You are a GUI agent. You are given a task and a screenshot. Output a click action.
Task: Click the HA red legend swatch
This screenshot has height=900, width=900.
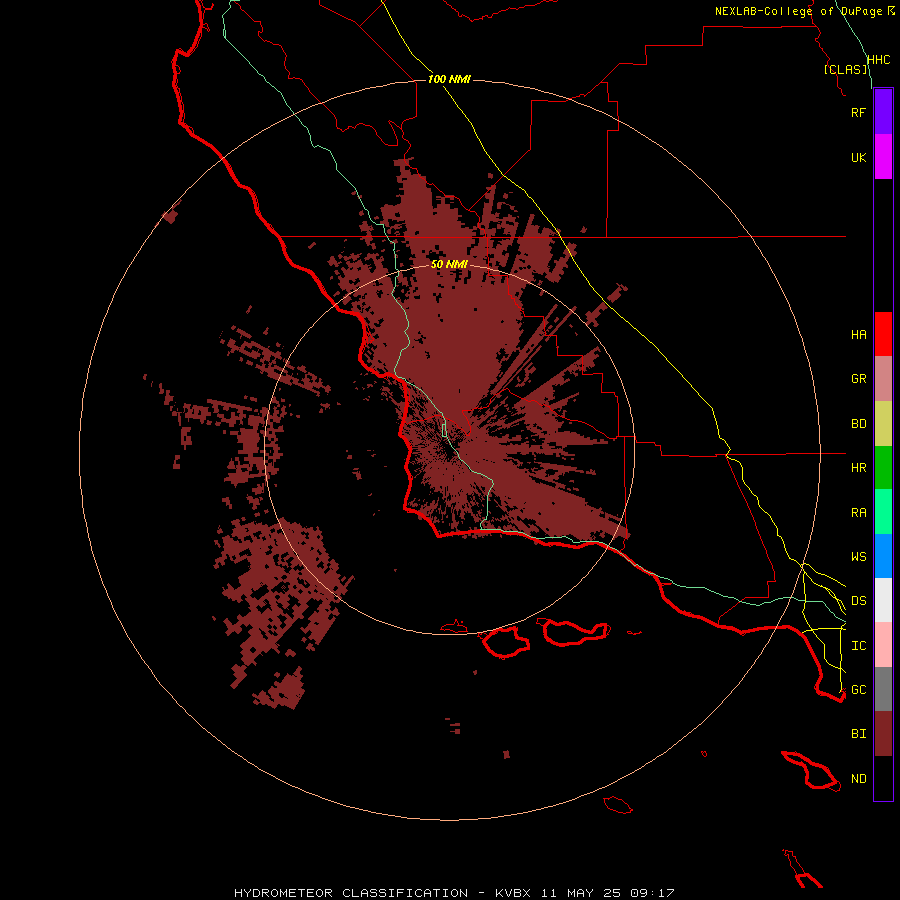[883, 334]
